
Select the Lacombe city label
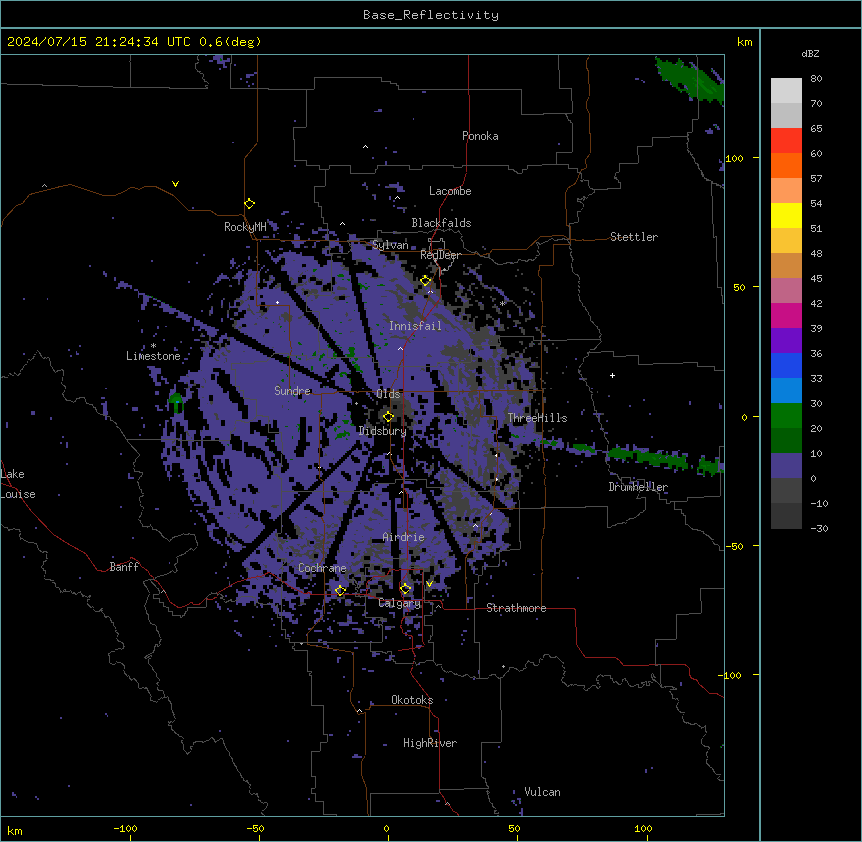coord(450,191)
